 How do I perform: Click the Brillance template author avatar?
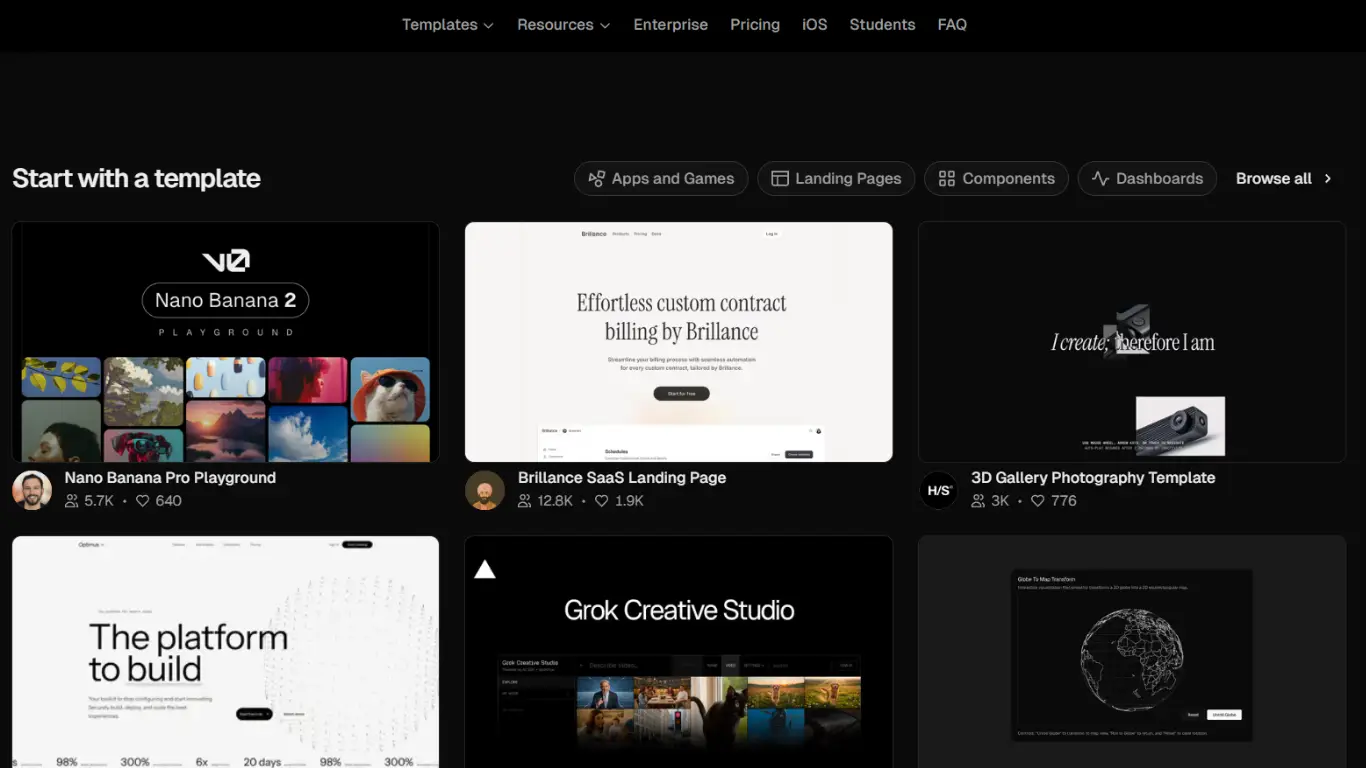coord(485,490)
